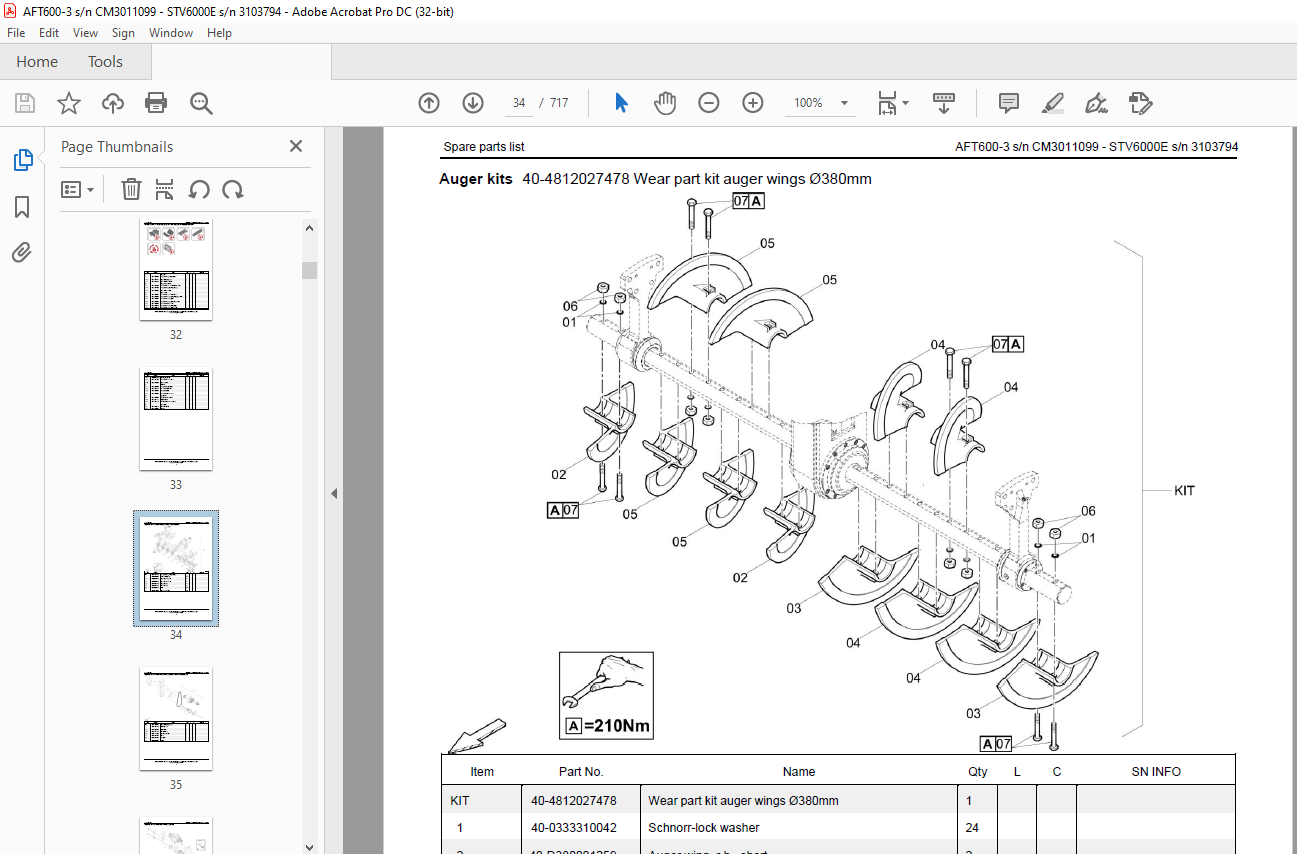Open the stamp tool icon
This screenshot has width=1297, height=854.
coord(1141,103)
